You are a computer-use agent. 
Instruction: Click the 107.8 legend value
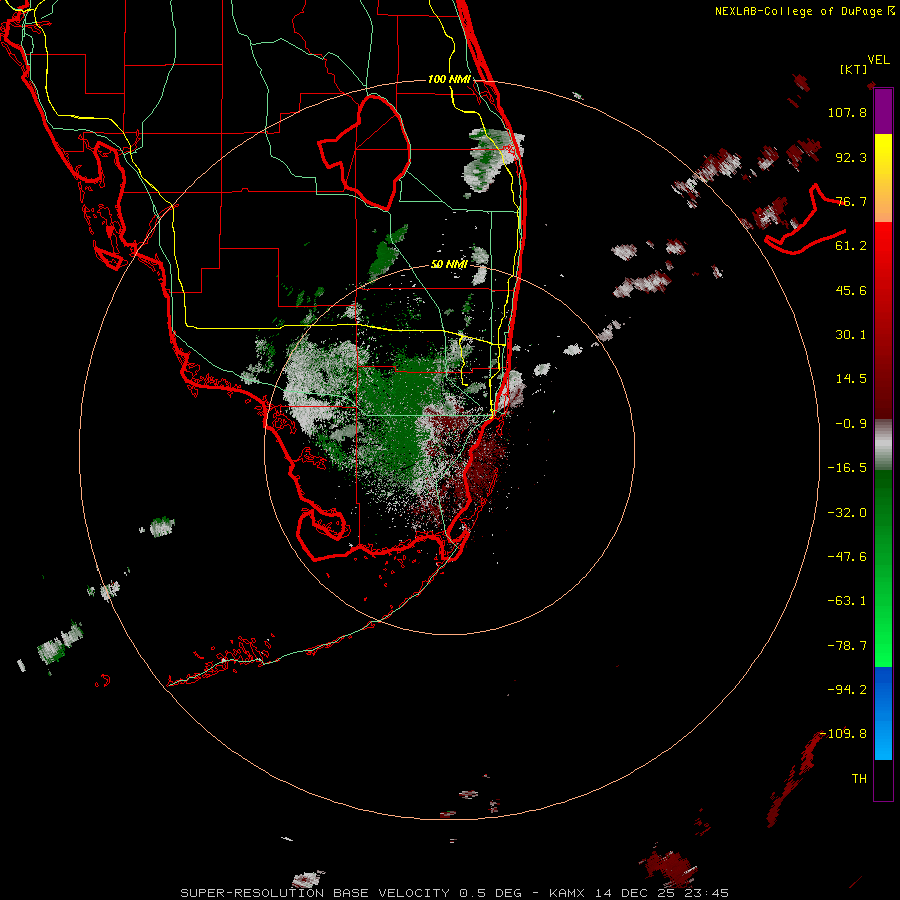point(847,112)
